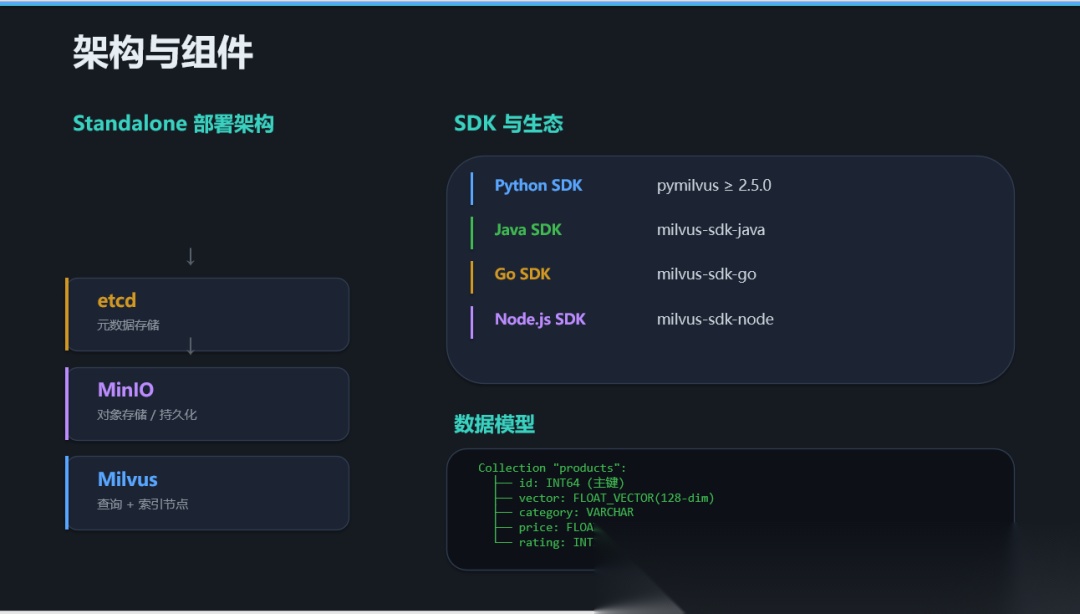Click the 查询 + 索引节点 subtitle
1080x614 pixels.
pos(143,504)
